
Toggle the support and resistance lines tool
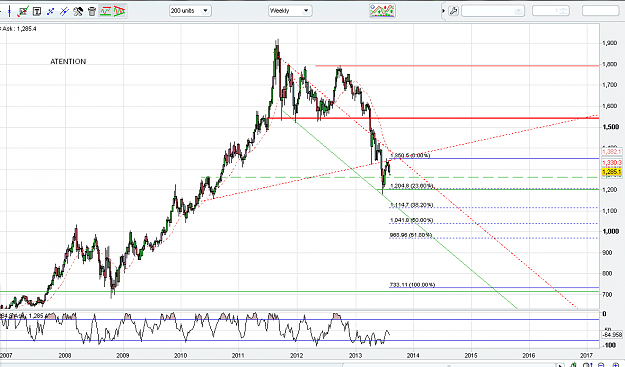click(x=105, y=11)
